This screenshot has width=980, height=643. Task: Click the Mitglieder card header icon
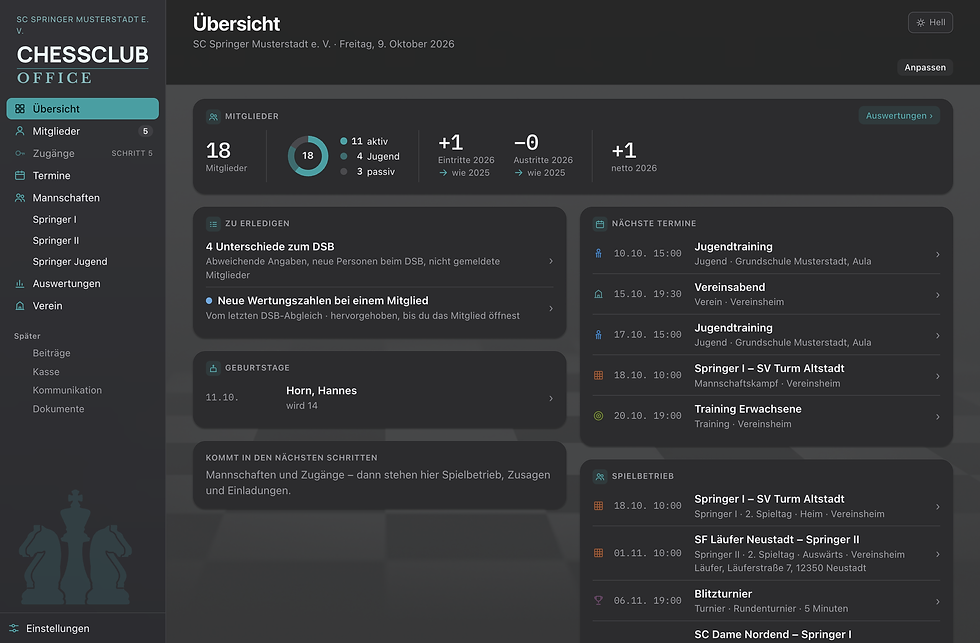click(x=213, y=116)
